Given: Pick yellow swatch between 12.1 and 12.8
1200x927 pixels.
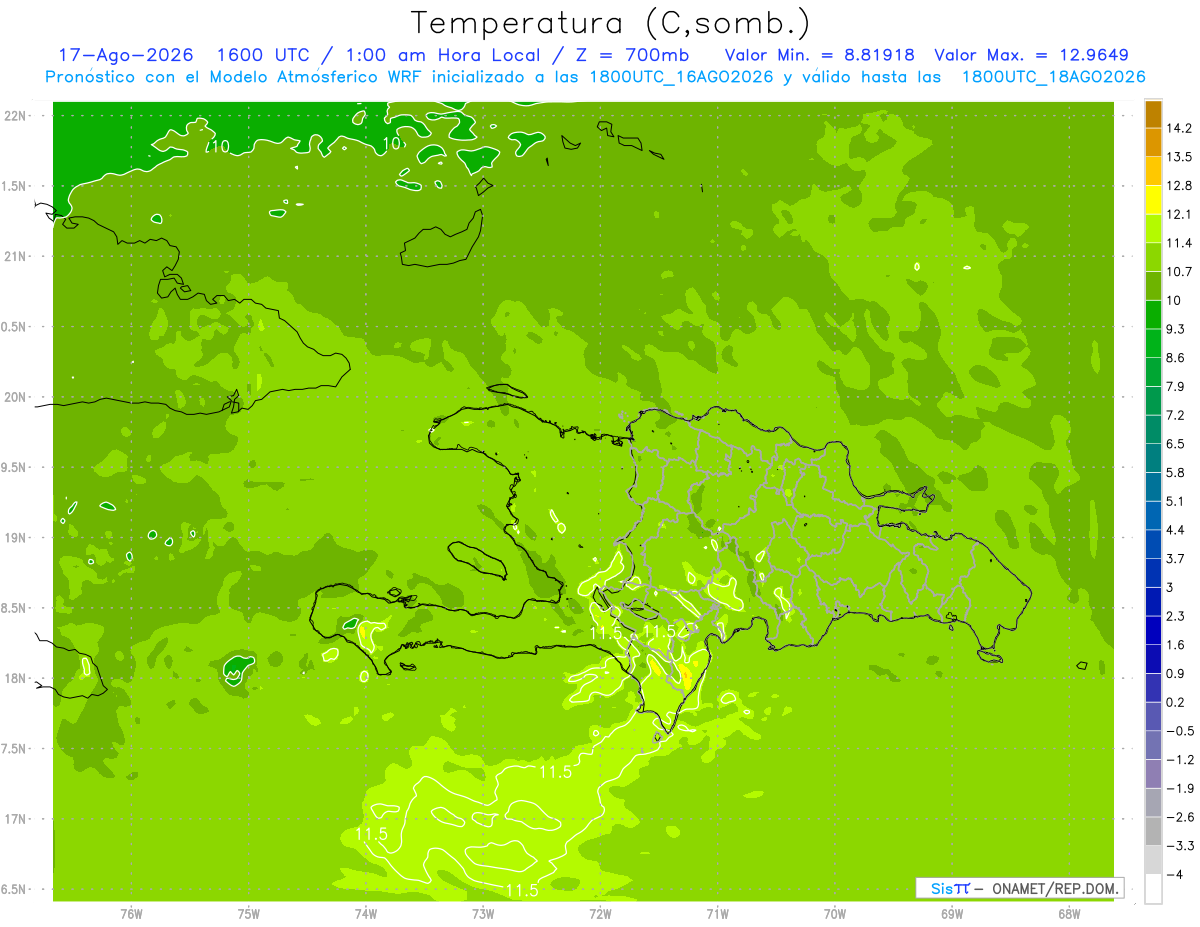Looking at the screenshot, I should (1153, 200).
